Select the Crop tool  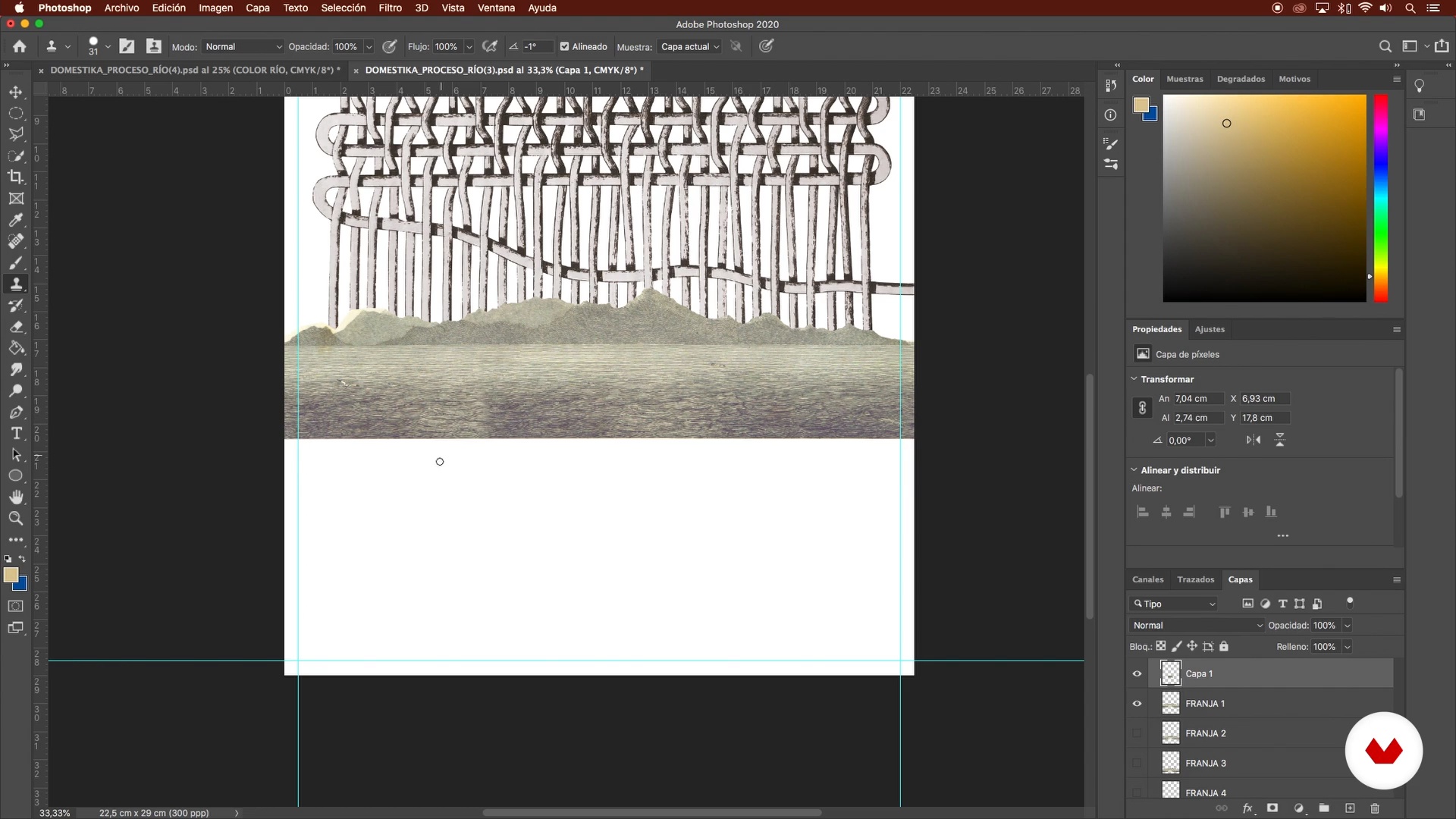click(16, 177)
